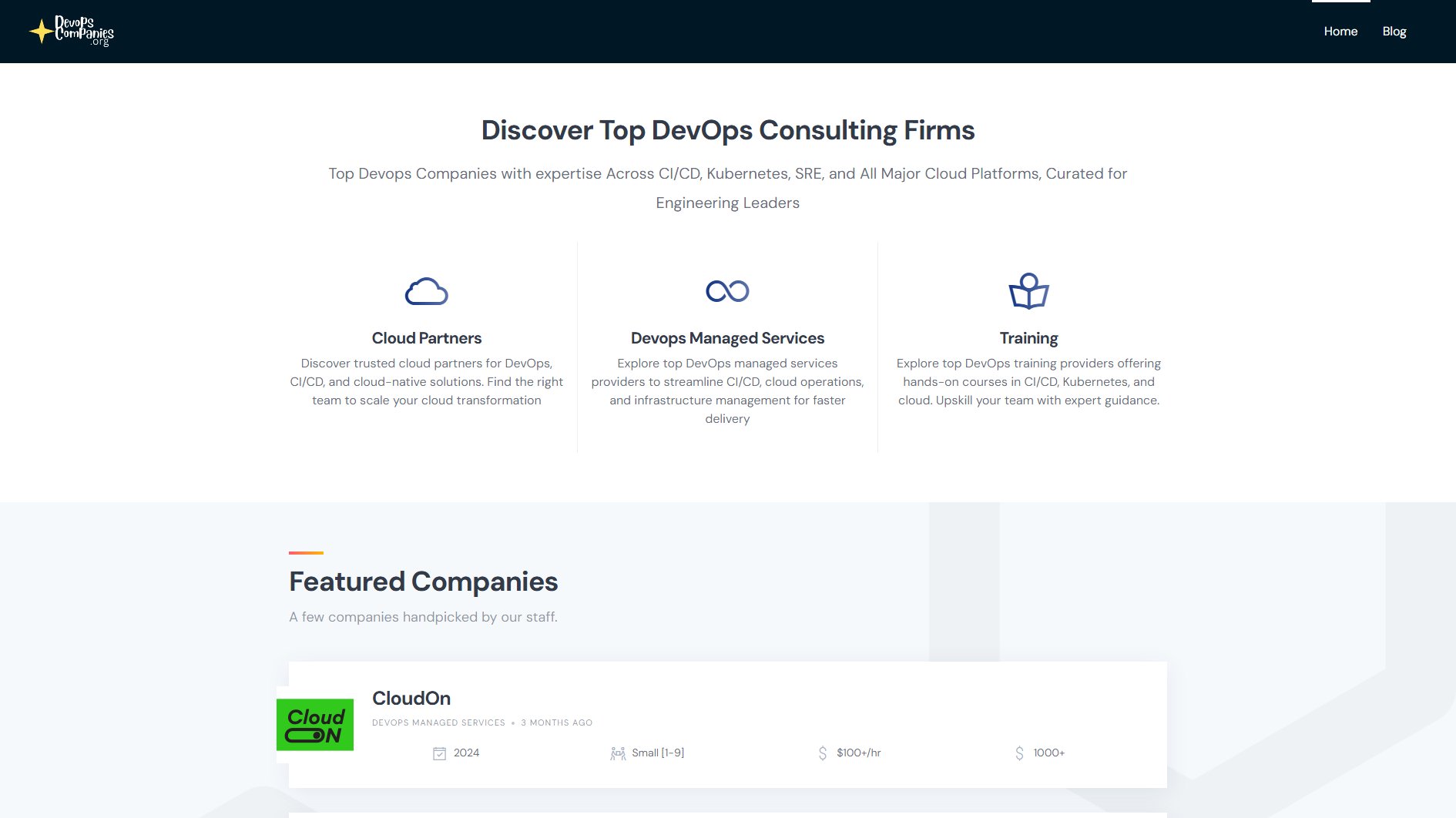Image resolution: width=1456 pixels, height=818 pixels.
Task: Click the Small [1-9] team size label
Action: [658, 753]
